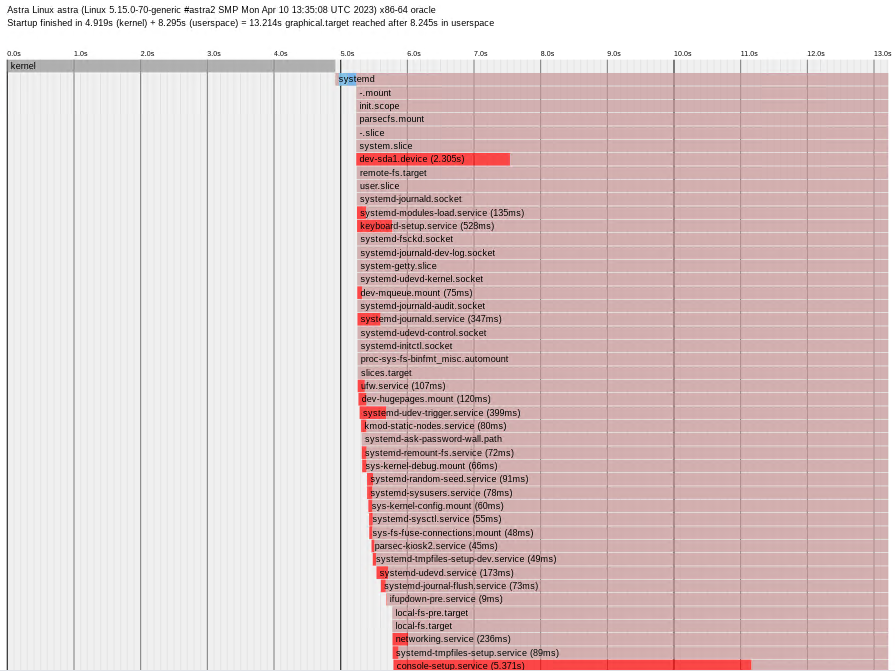Select systemd-tmpfiles-setup-dev.service (49ms)
Screen dimensions: 895x671
pyautogui.click(x=466, y=558)
